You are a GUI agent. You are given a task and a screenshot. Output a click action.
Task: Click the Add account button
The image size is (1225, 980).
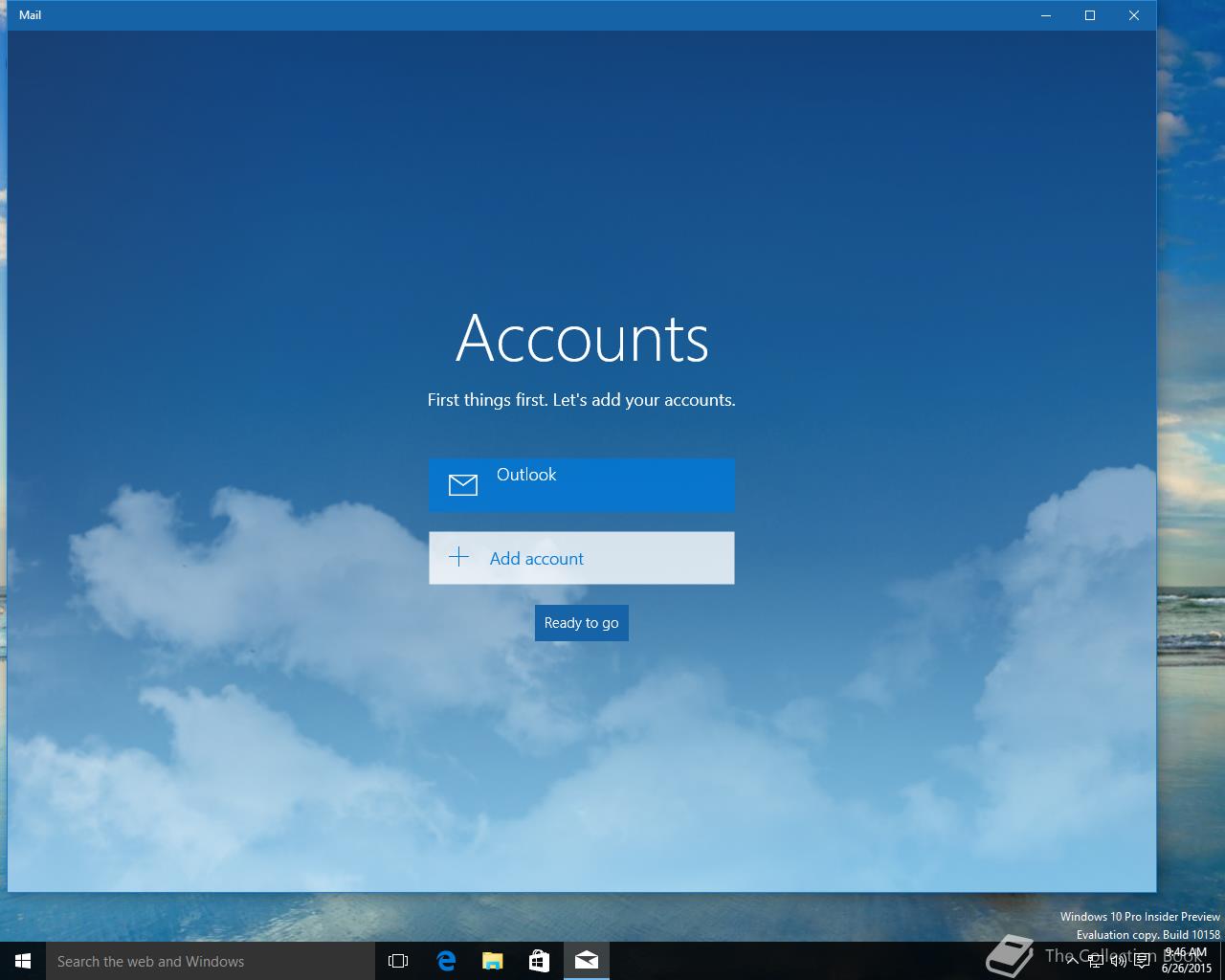click(x=582, y=558)
